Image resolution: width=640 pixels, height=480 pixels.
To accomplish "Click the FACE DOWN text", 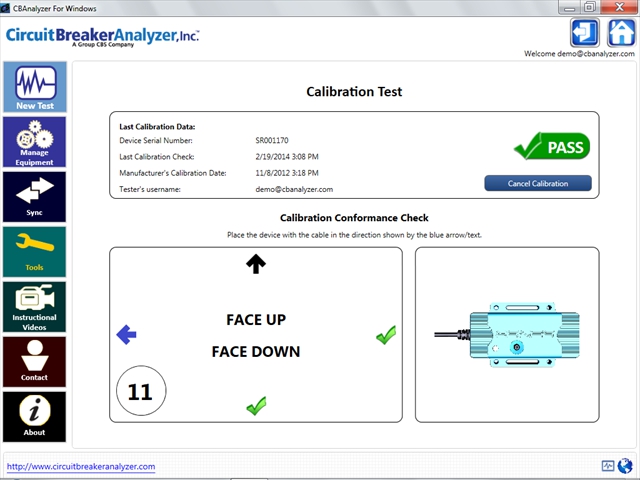I will pyautogui.click(x=256, y=351).
